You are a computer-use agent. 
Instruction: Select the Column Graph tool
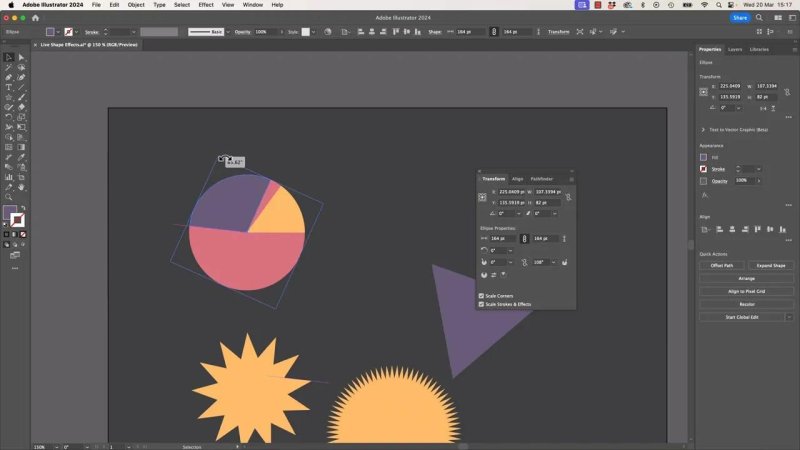click(x=9, y=177)
